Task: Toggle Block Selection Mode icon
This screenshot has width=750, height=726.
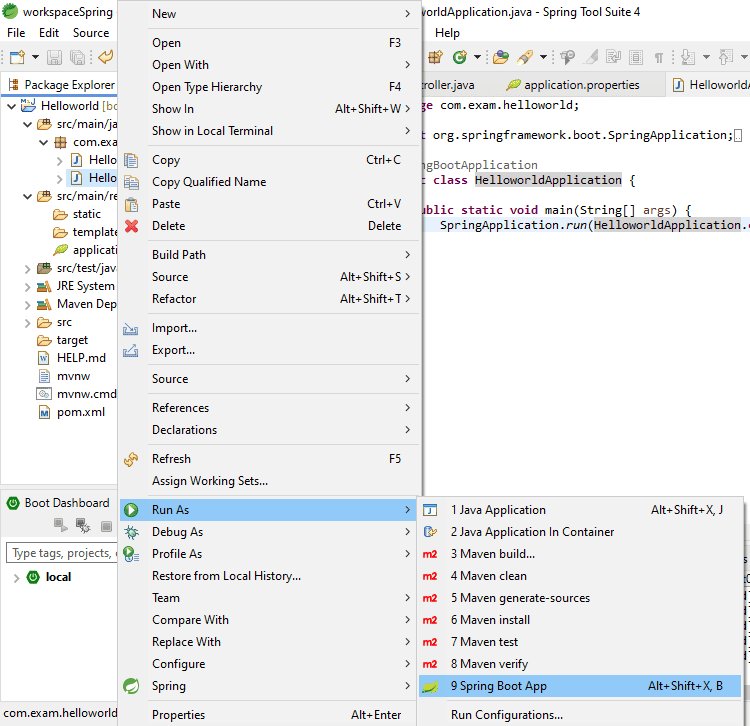Action: (x=636, y=57)
